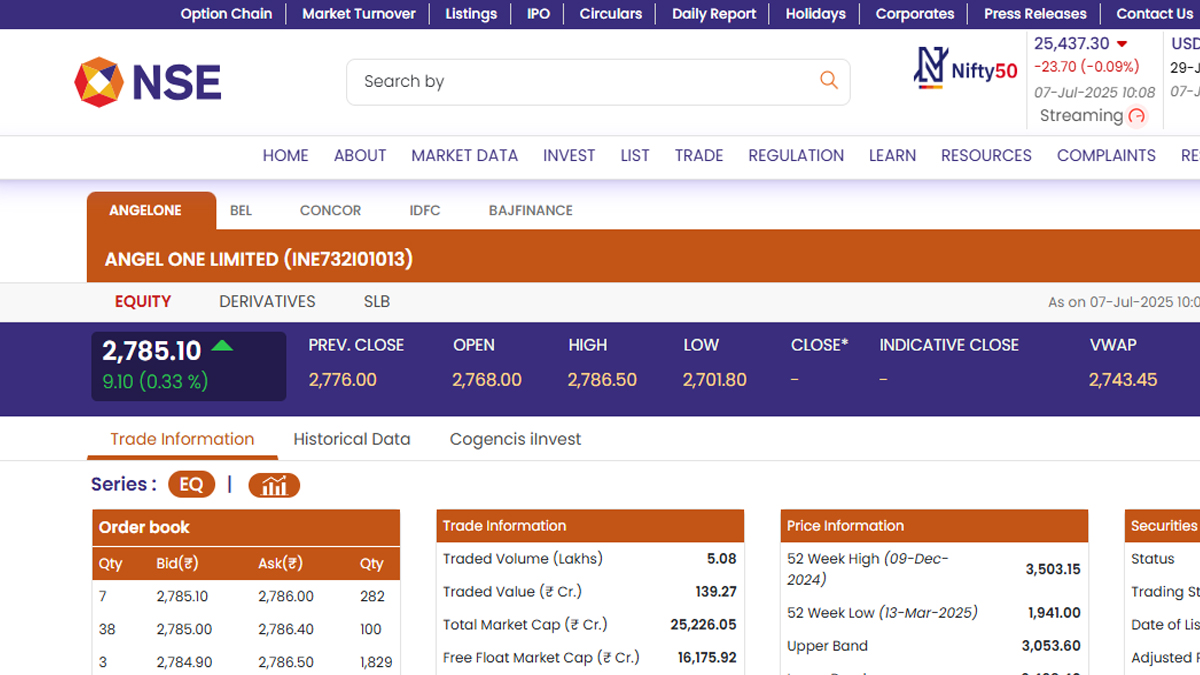The height and width of the screenshot is (675, 1200).
Task: Switch to the DERIVATIVES tab
Action: [x=267, y=301]
